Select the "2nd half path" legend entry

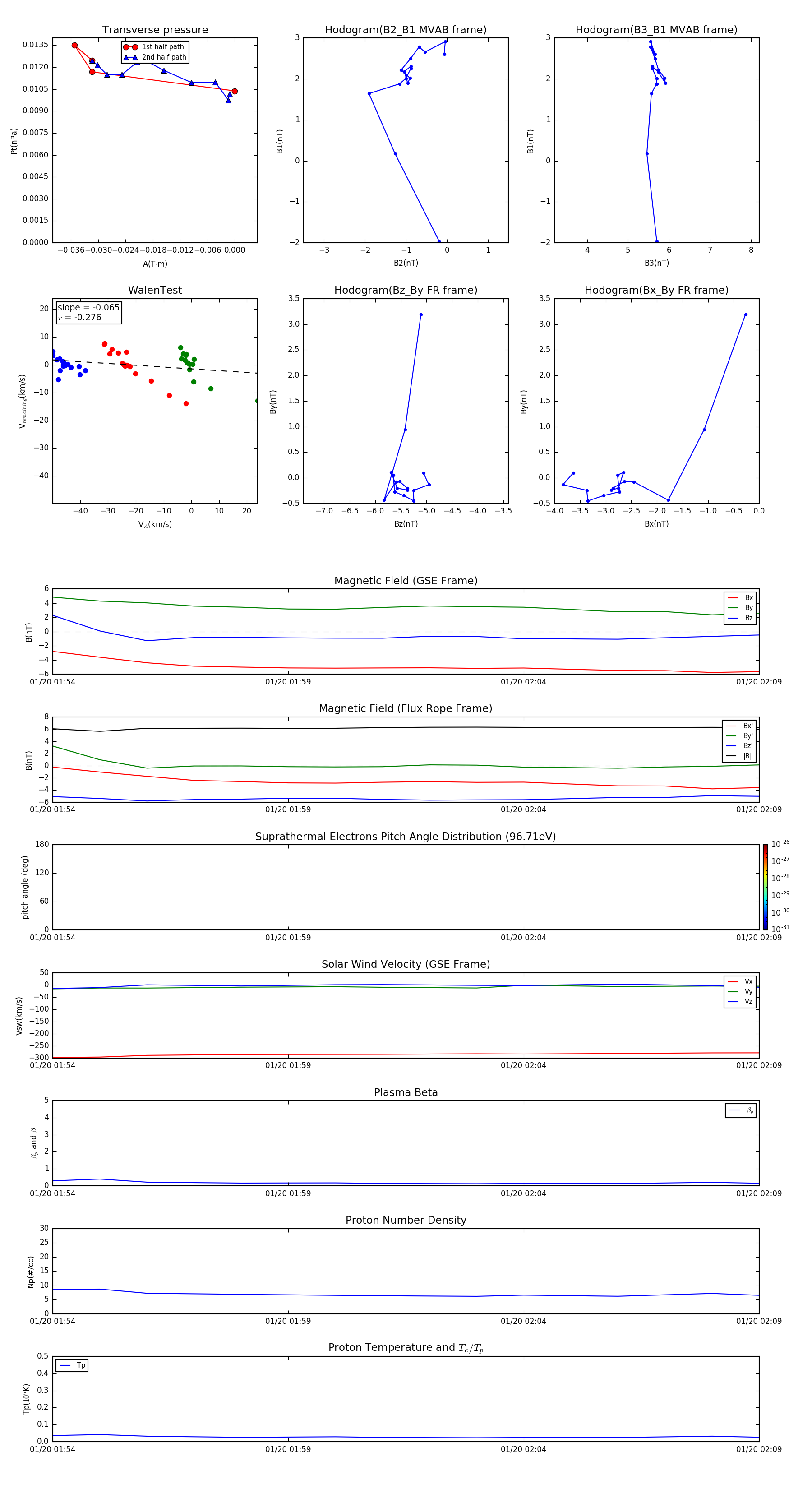[154, 57]
